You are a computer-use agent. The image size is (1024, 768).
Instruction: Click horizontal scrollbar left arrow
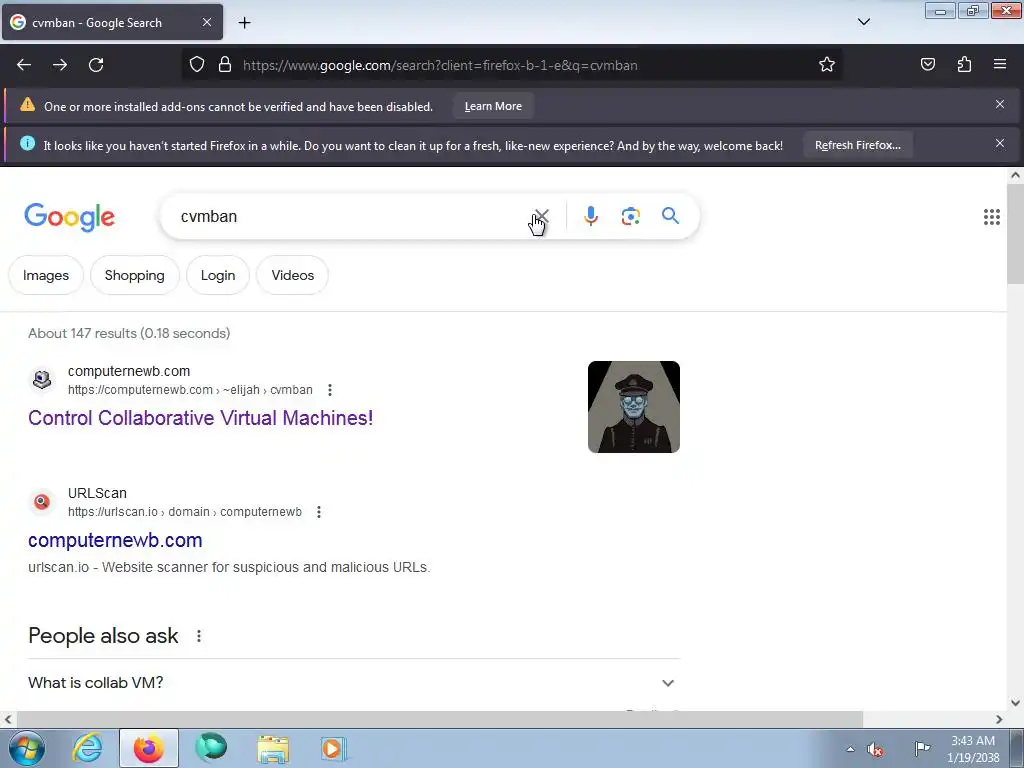click(x=8, y=719)
